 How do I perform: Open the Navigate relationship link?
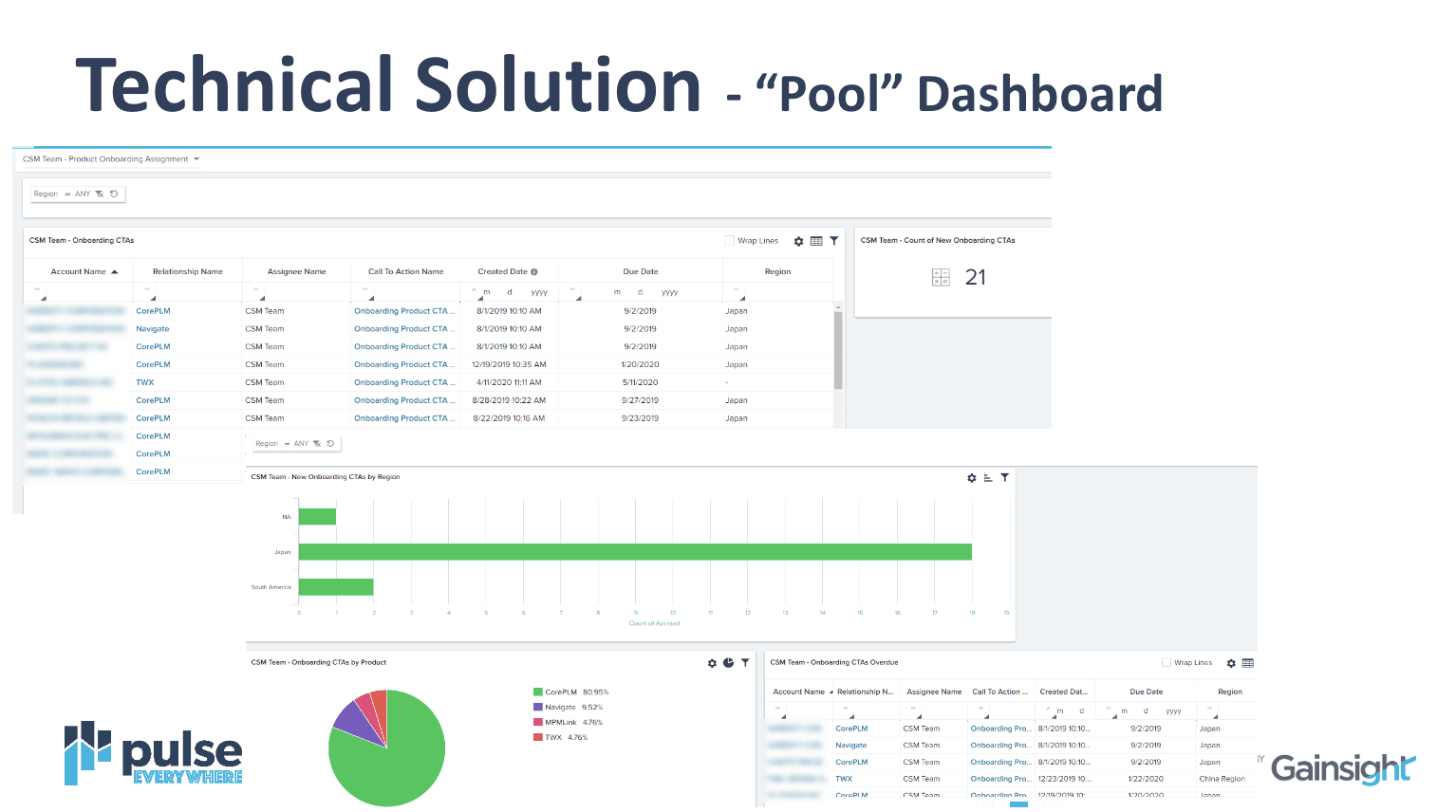pyautogui.click(x=153, y=329)
